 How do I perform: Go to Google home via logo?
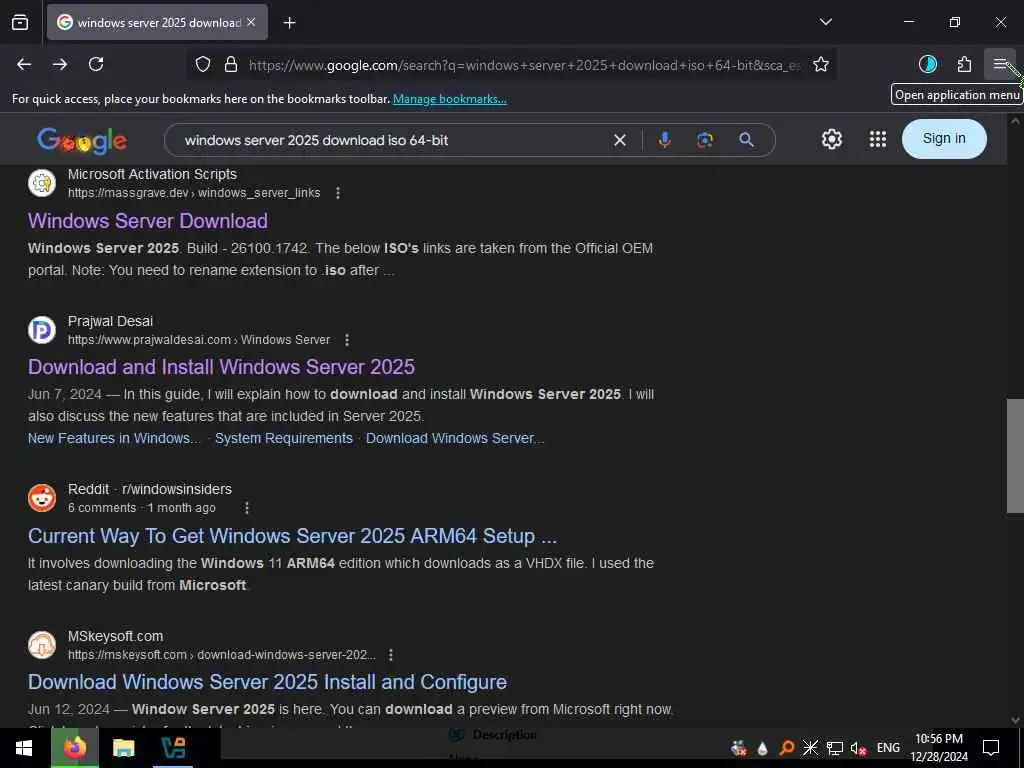click(82, 140)
